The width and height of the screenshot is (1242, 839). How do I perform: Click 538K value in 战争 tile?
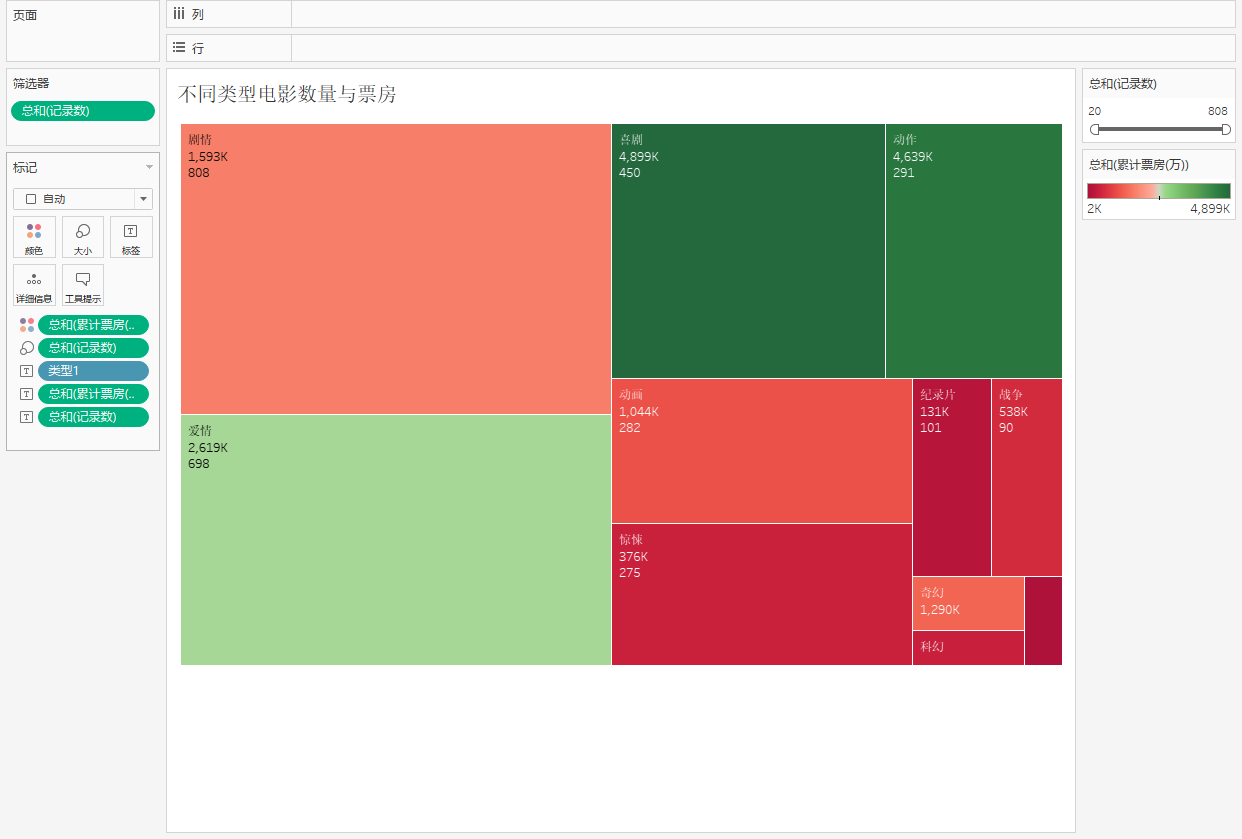click(1013, 411)
